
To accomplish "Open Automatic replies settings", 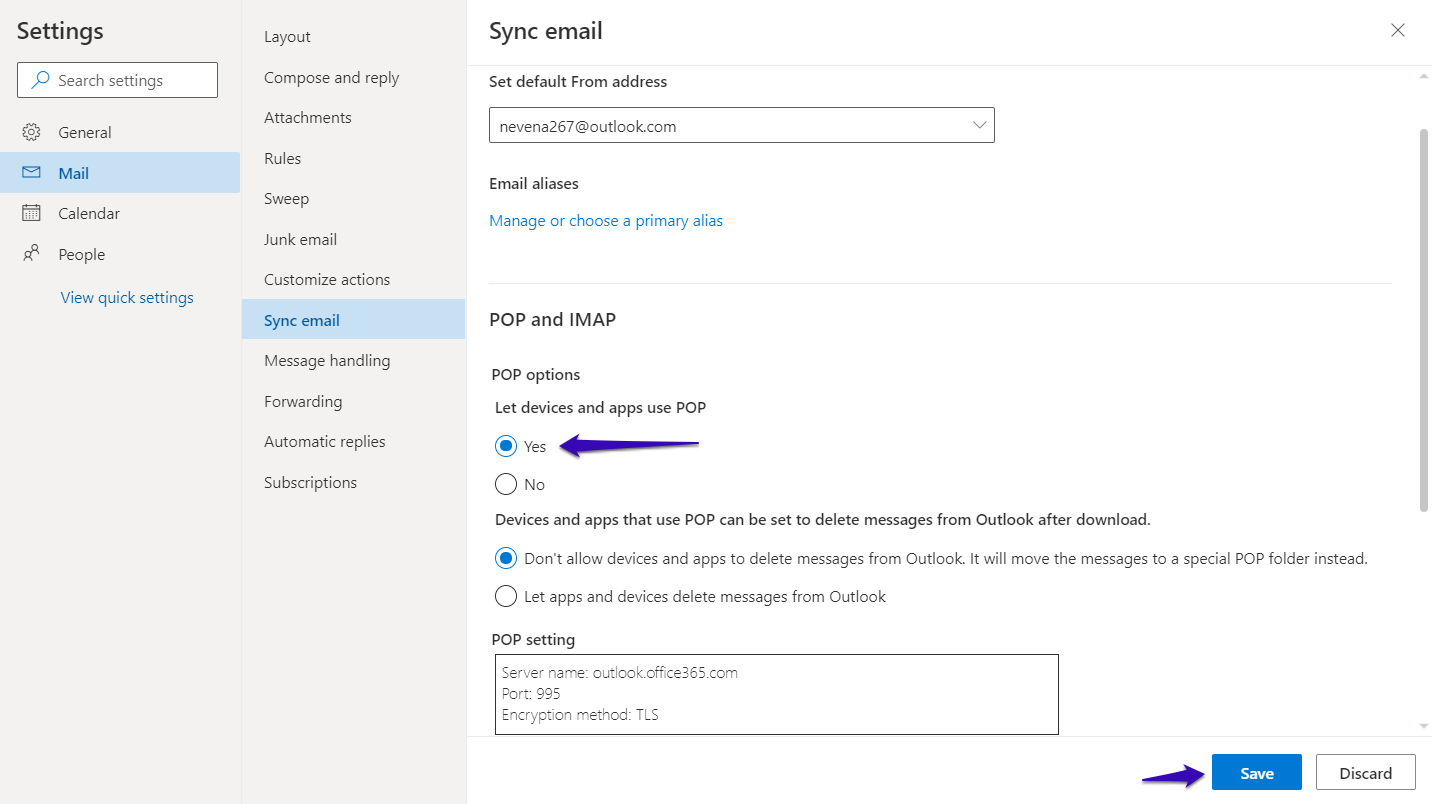I will tap(324, 441).
